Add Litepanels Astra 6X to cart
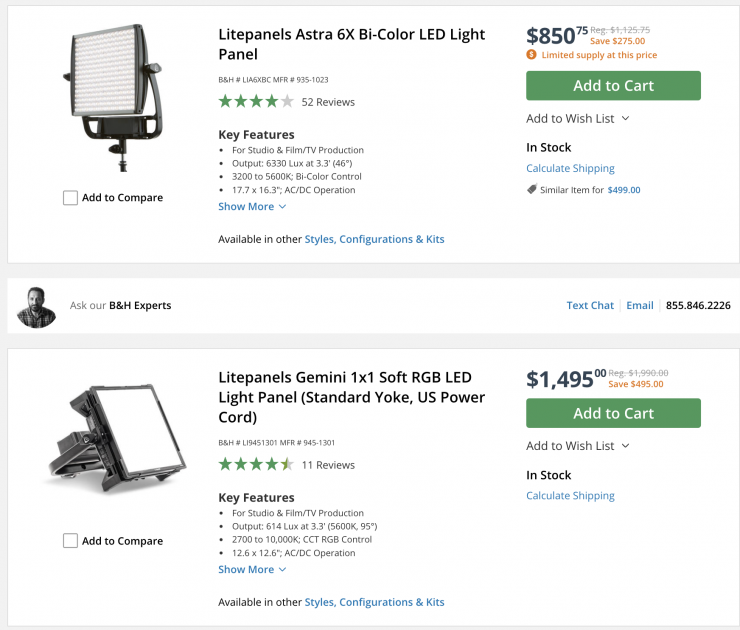Viewport: 740px width, 630px height. [x=613, y=86]
